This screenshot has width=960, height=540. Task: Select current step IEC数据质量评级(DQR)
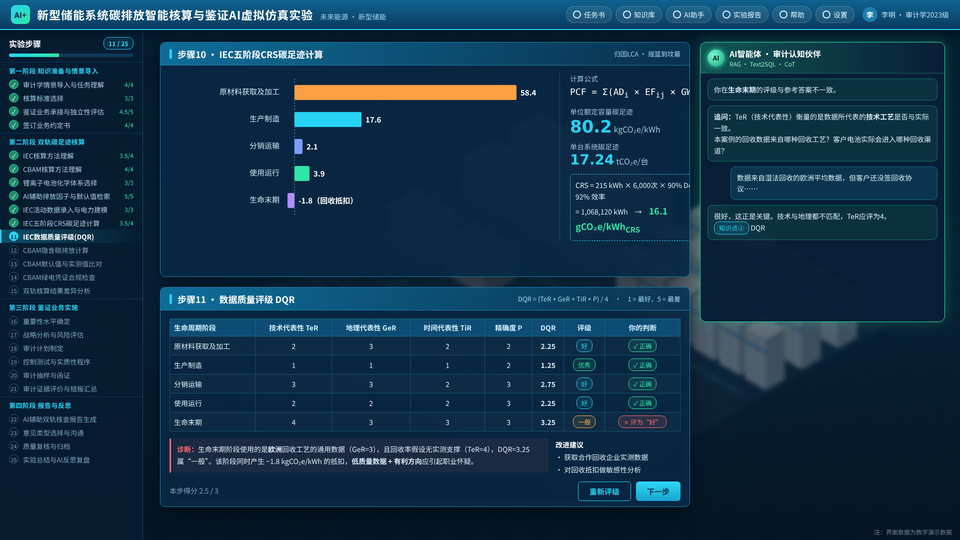[x=71, y=236]
